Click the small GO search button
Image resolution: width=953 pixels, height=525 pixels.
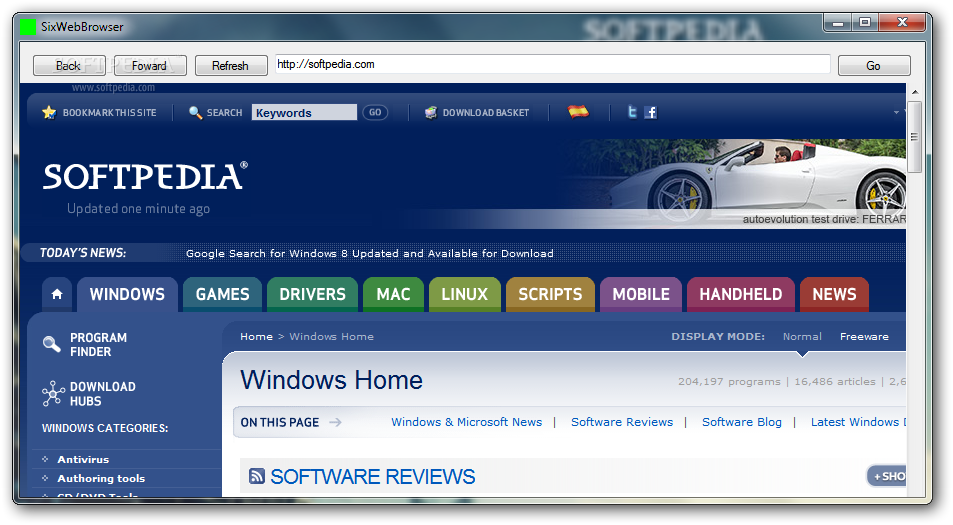click(375, 112)
